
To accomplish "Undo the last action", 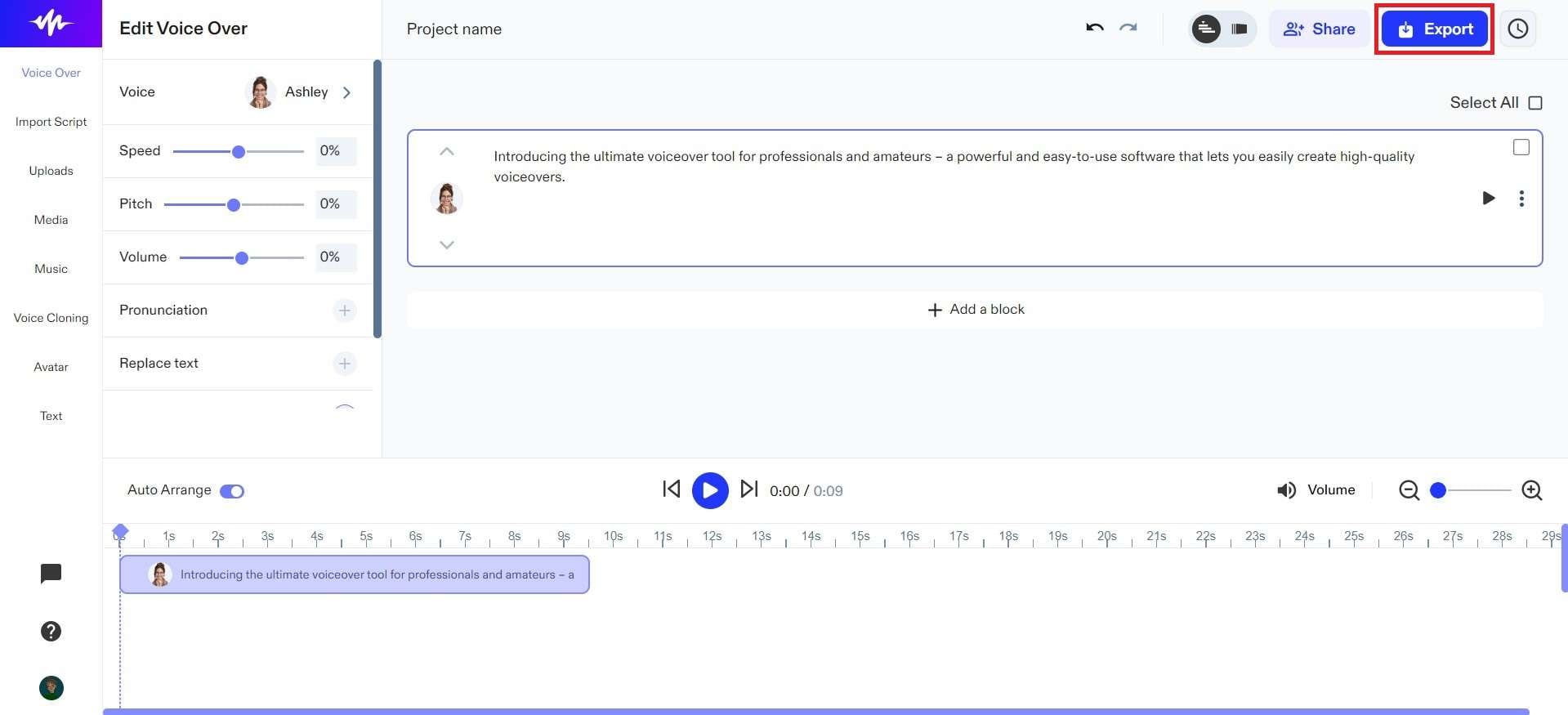I will [1095, 28].
